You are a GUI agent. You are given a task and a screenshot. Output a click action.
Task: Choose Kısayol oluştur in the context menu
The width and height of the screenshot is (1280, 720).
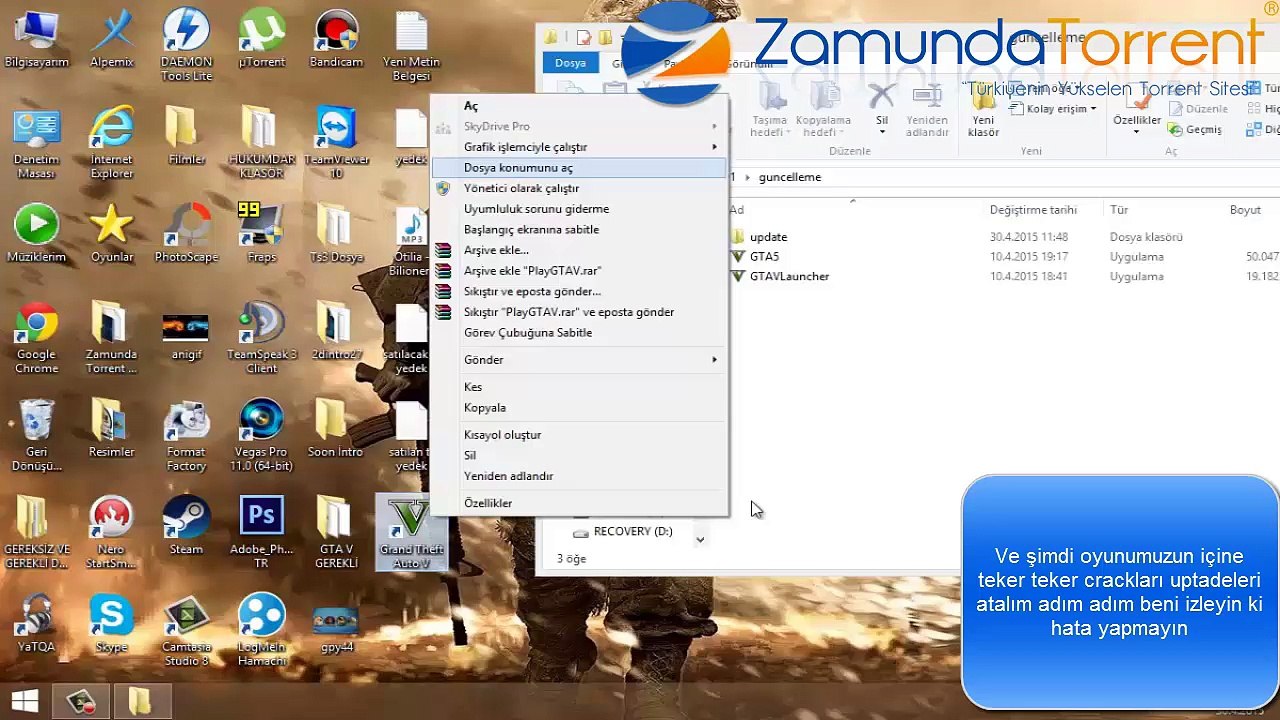[579, 435]
